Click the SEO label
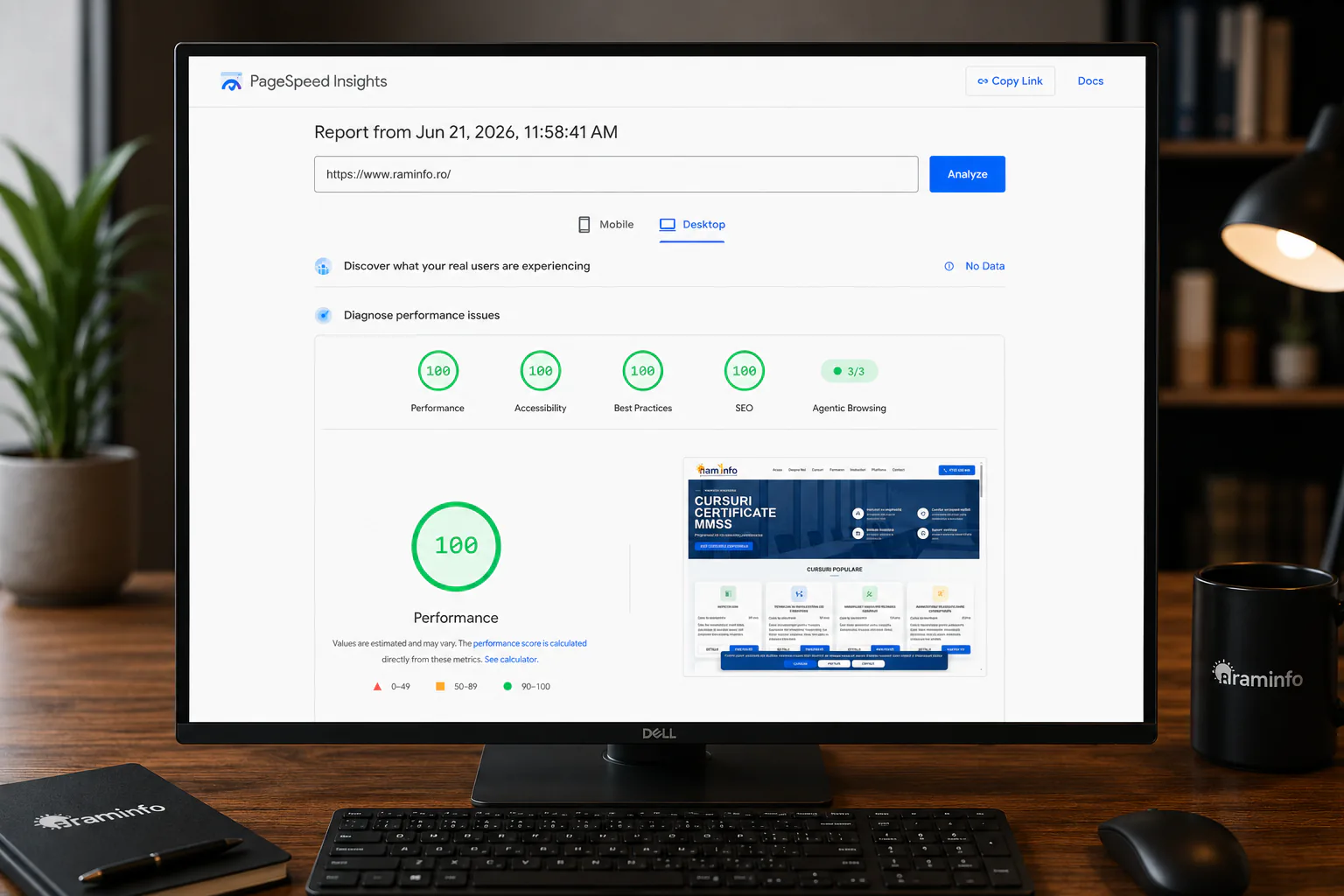Screen dimensions: 1344x896 coord(745,408)
